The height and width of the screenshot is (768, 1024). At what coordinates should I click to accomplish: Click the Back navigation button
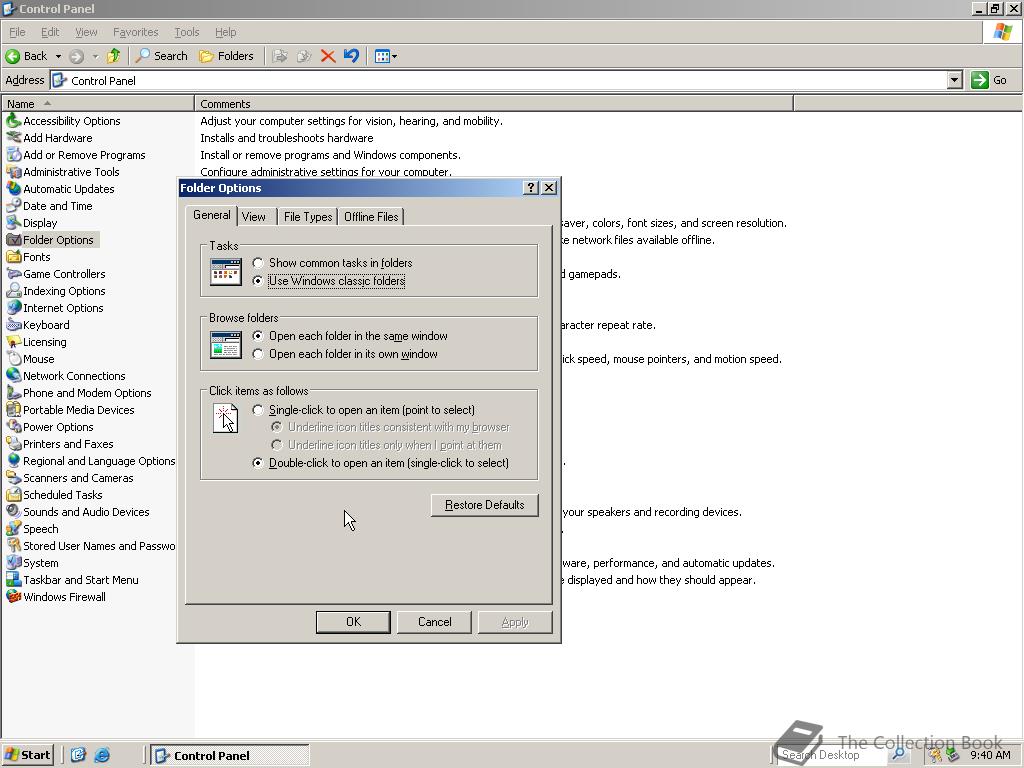tap(26, 56)
